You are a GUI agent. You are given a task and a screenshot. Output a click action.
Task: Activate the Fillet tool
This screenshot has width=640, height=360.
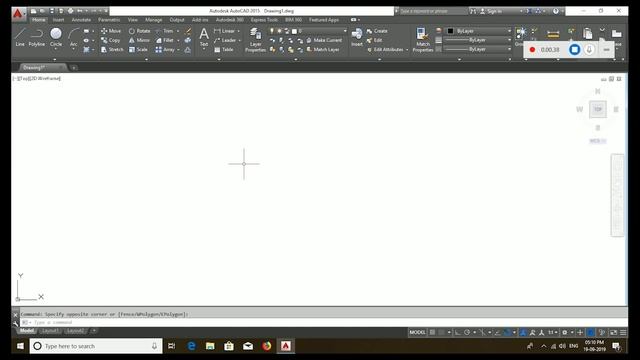coord(164,40)
